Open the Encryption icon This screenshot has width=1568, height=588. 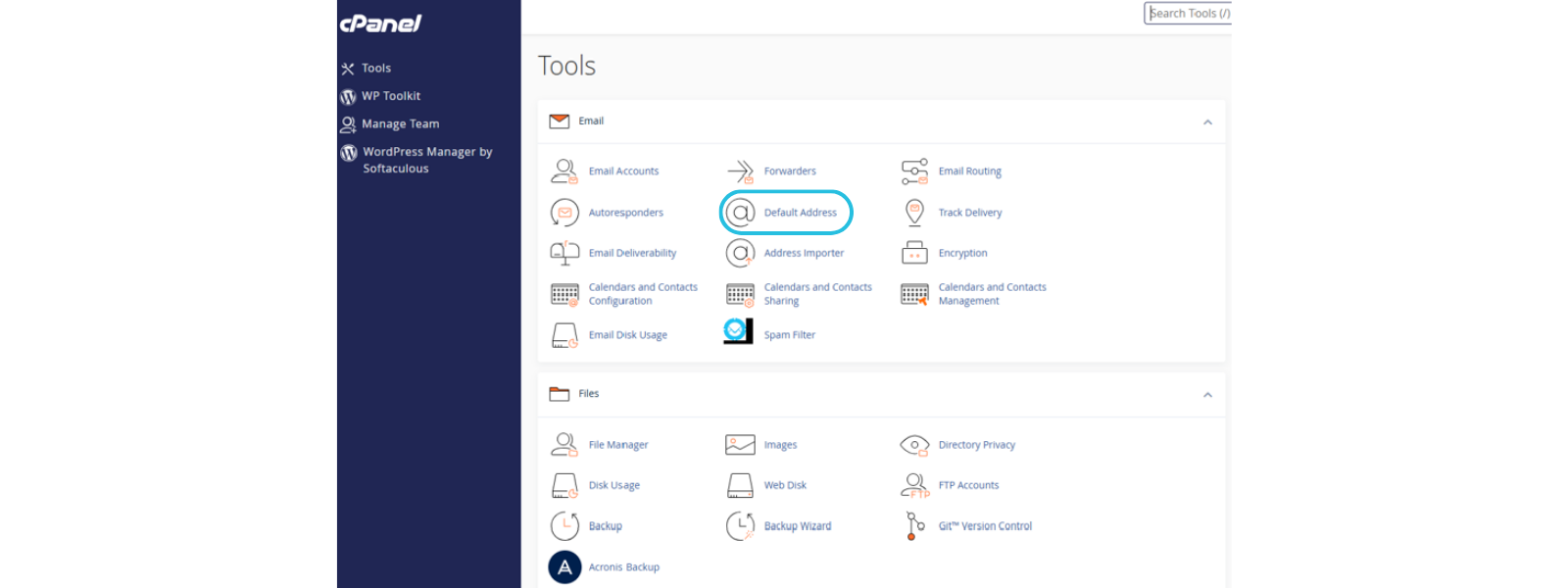pyautogui.click(x=914, y=253)
